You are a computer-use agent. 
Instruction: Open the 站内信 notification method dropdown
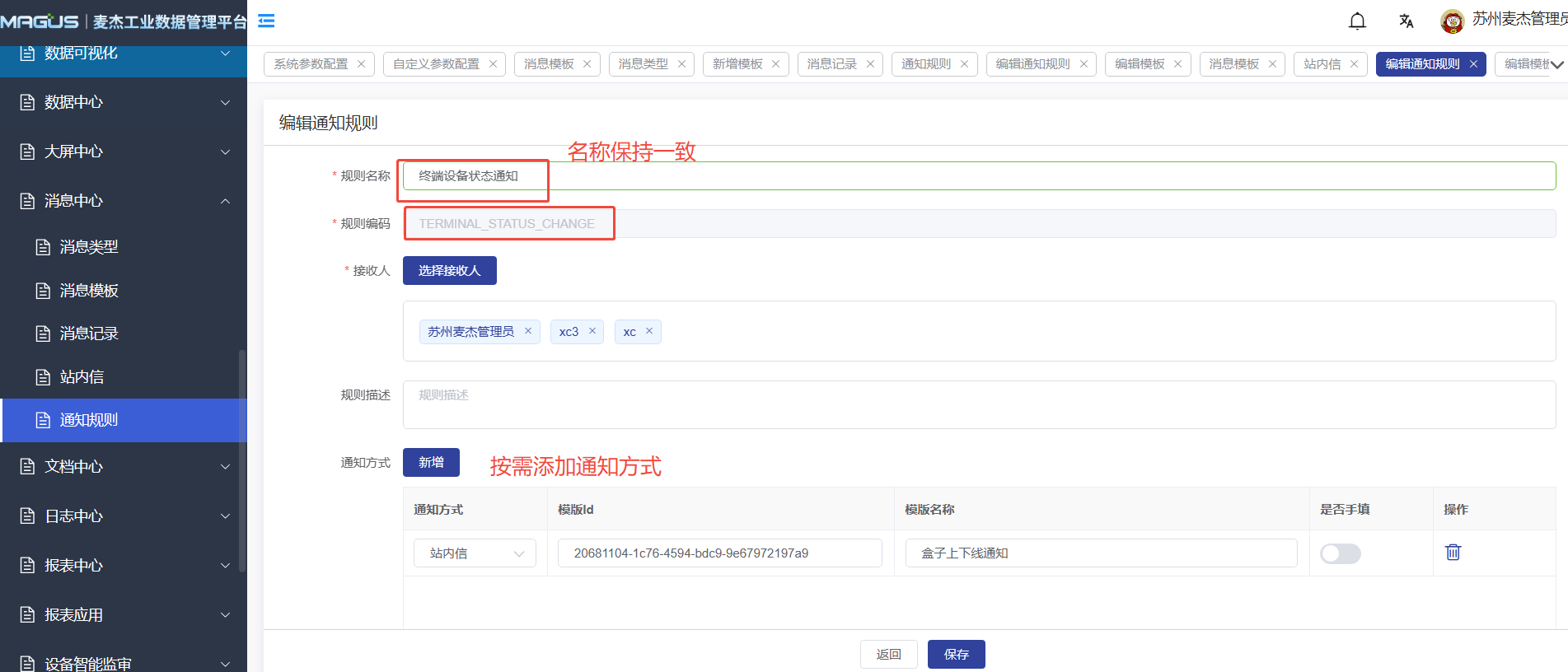[x=475, y=553]
